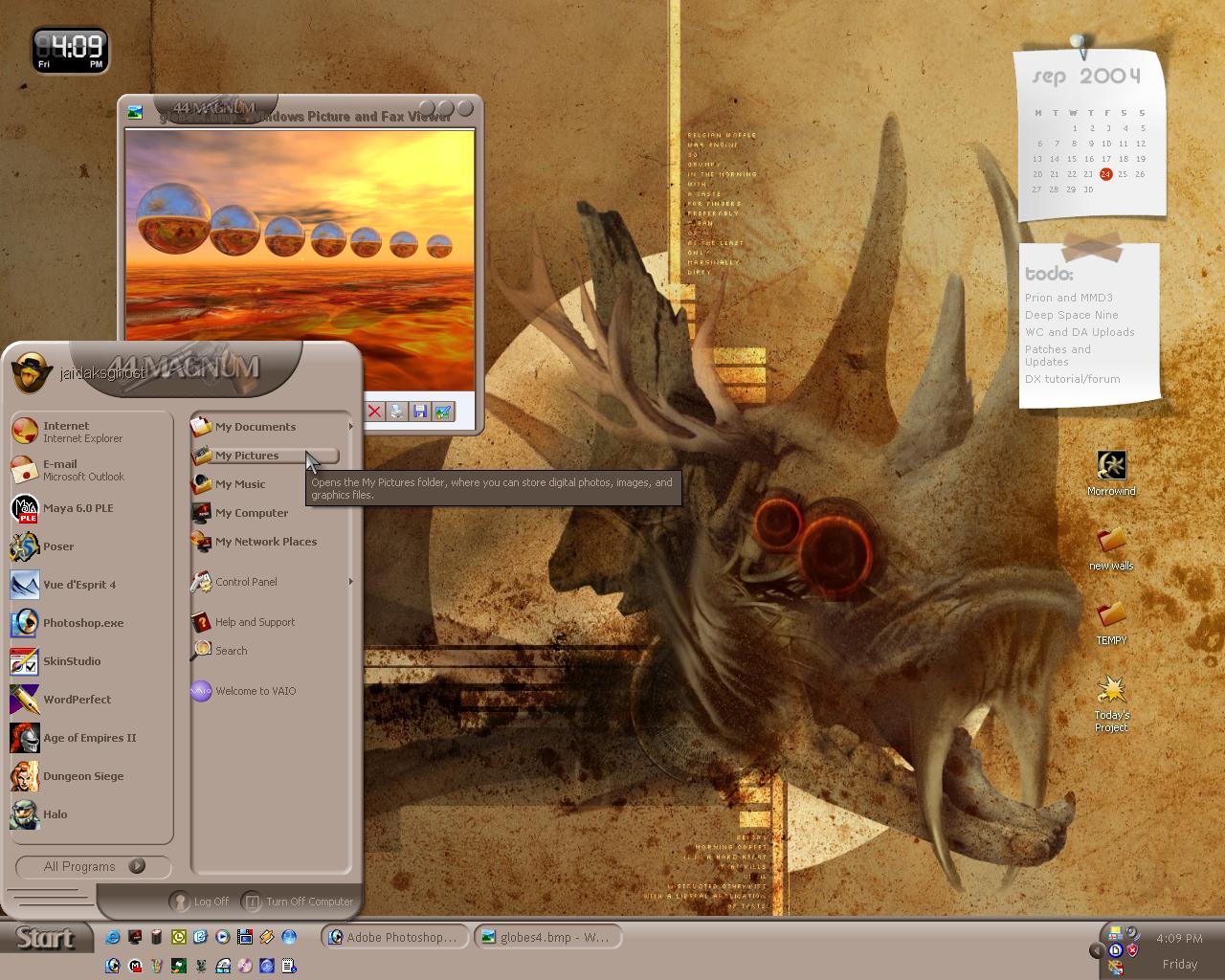The height and width of the screenshot is (980, 1225).
Task: Open Internet Explorer quick launch icon
Action: 113,937
